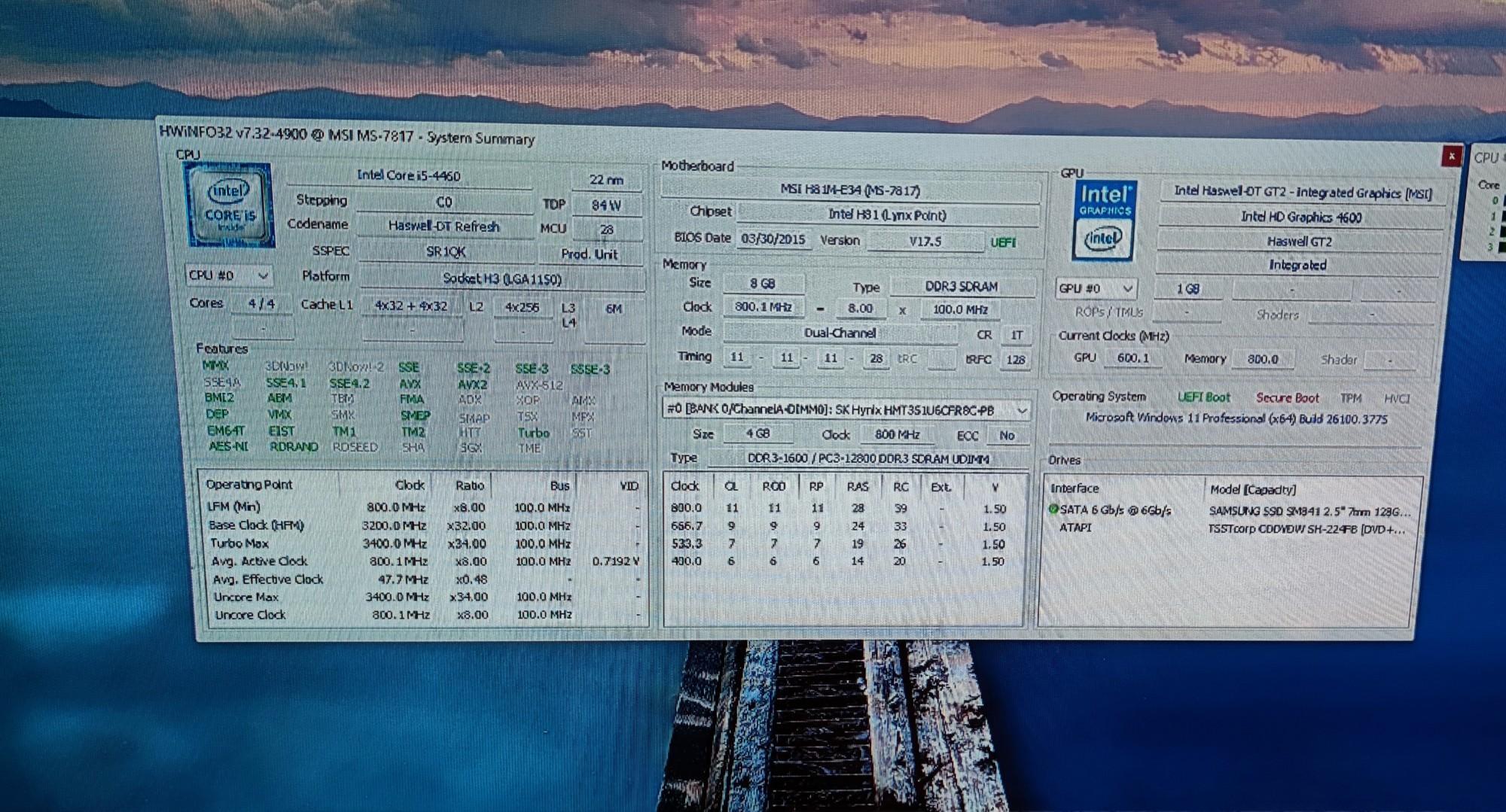The image size is (1506, 812).
Task: Click the 8 GB memory size field
Action: pyautogui.click(x=763, y=284)
